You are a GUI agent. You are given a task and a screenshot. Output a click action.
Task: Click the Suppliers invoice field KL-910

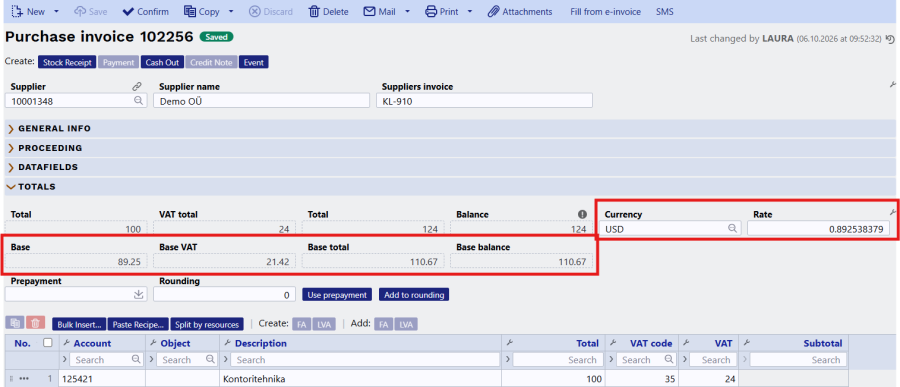(484, 100)
